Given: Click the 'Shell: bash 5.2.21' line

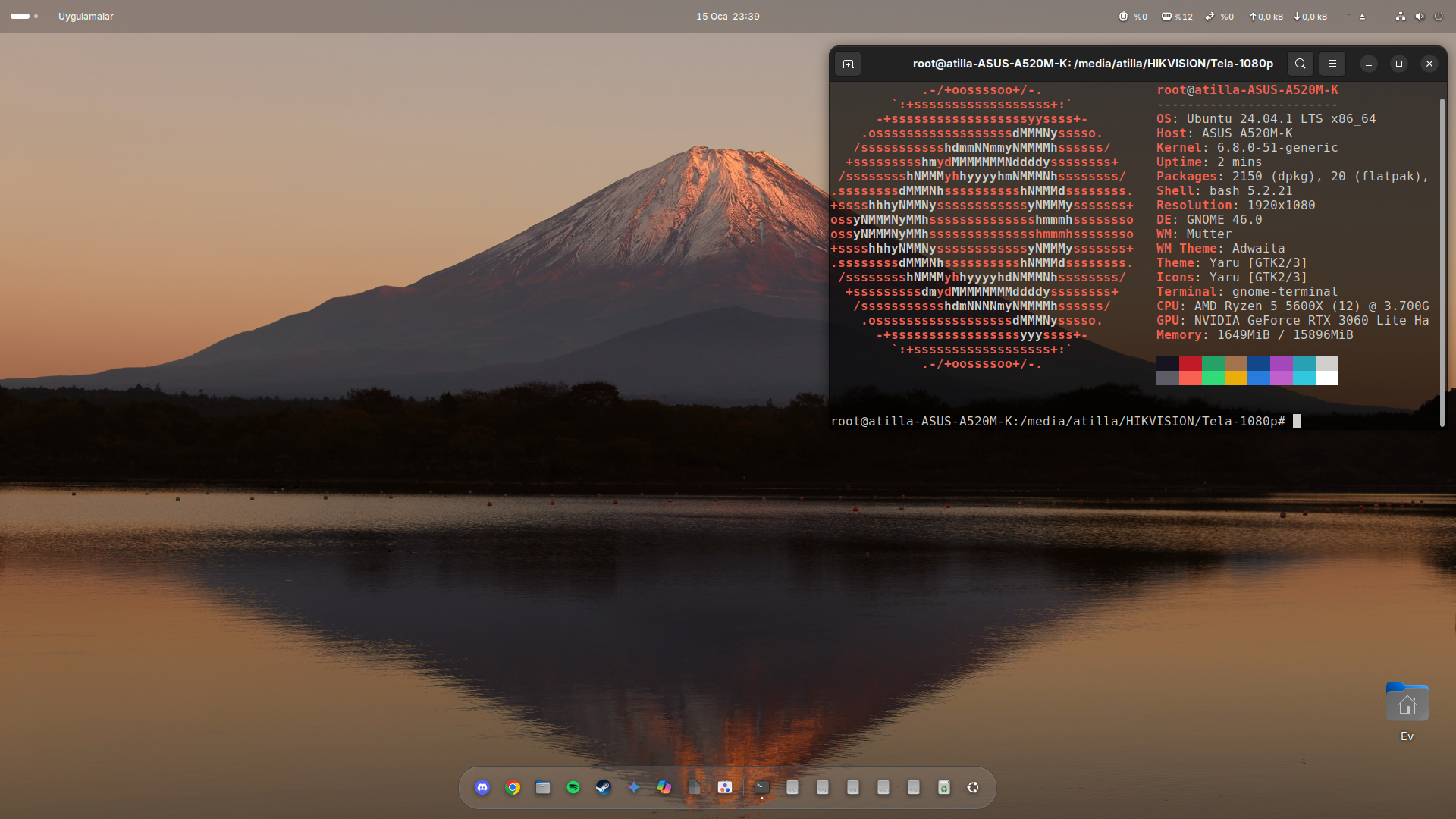Looking at the screenshot, I should click(1224, 190).
